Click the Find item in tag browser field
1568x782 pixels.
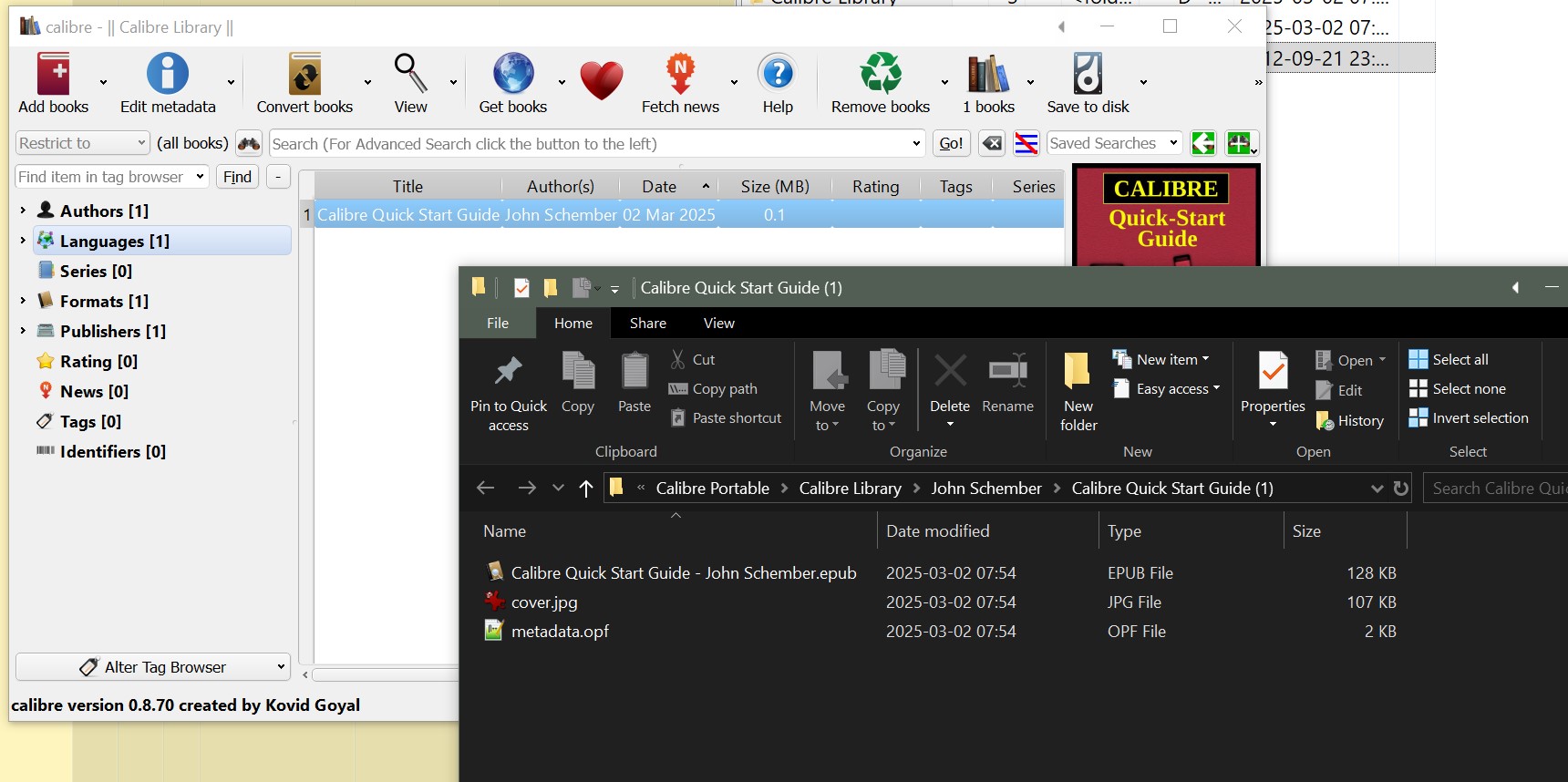click(x=111, y=177)
